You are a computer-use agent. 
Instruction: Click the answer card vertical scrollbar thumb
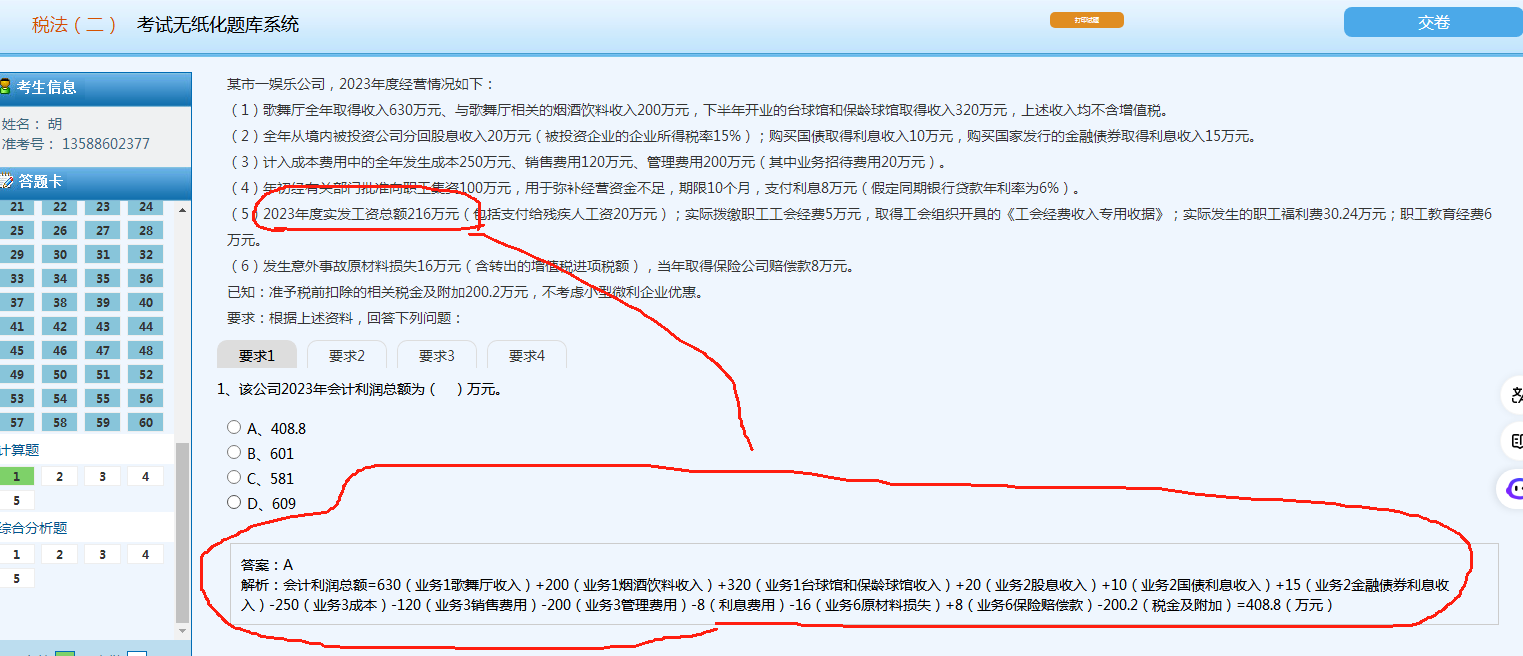tap(182, 530)
